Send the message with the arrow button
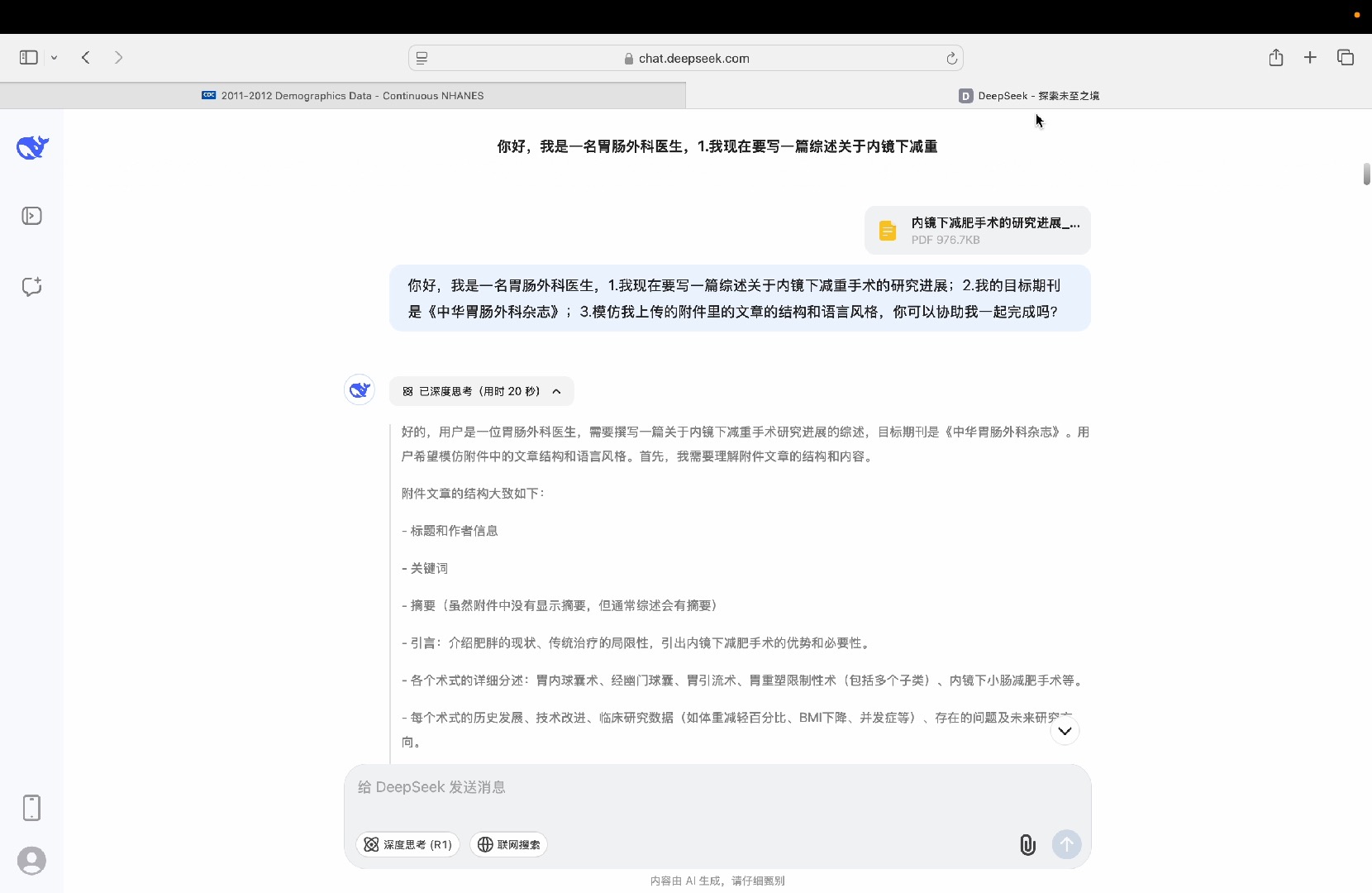The width and height of the screenshot is (1372, 893). coord(1066,844)
